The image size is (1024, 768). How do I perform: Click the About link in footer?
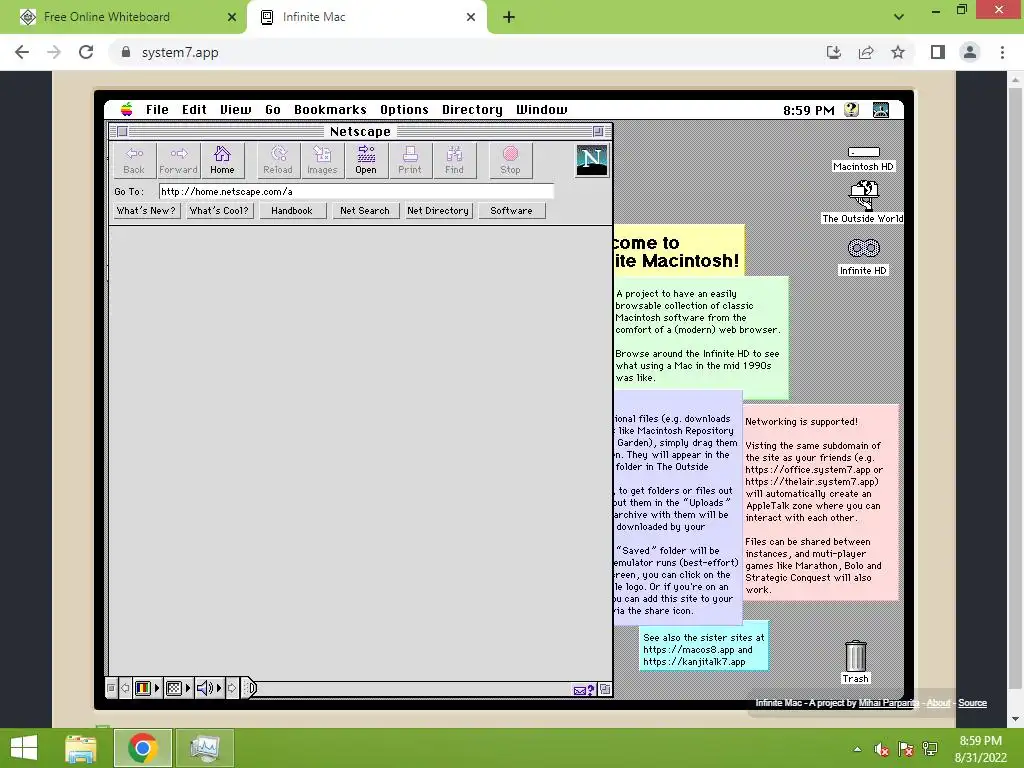pos(938,703)
